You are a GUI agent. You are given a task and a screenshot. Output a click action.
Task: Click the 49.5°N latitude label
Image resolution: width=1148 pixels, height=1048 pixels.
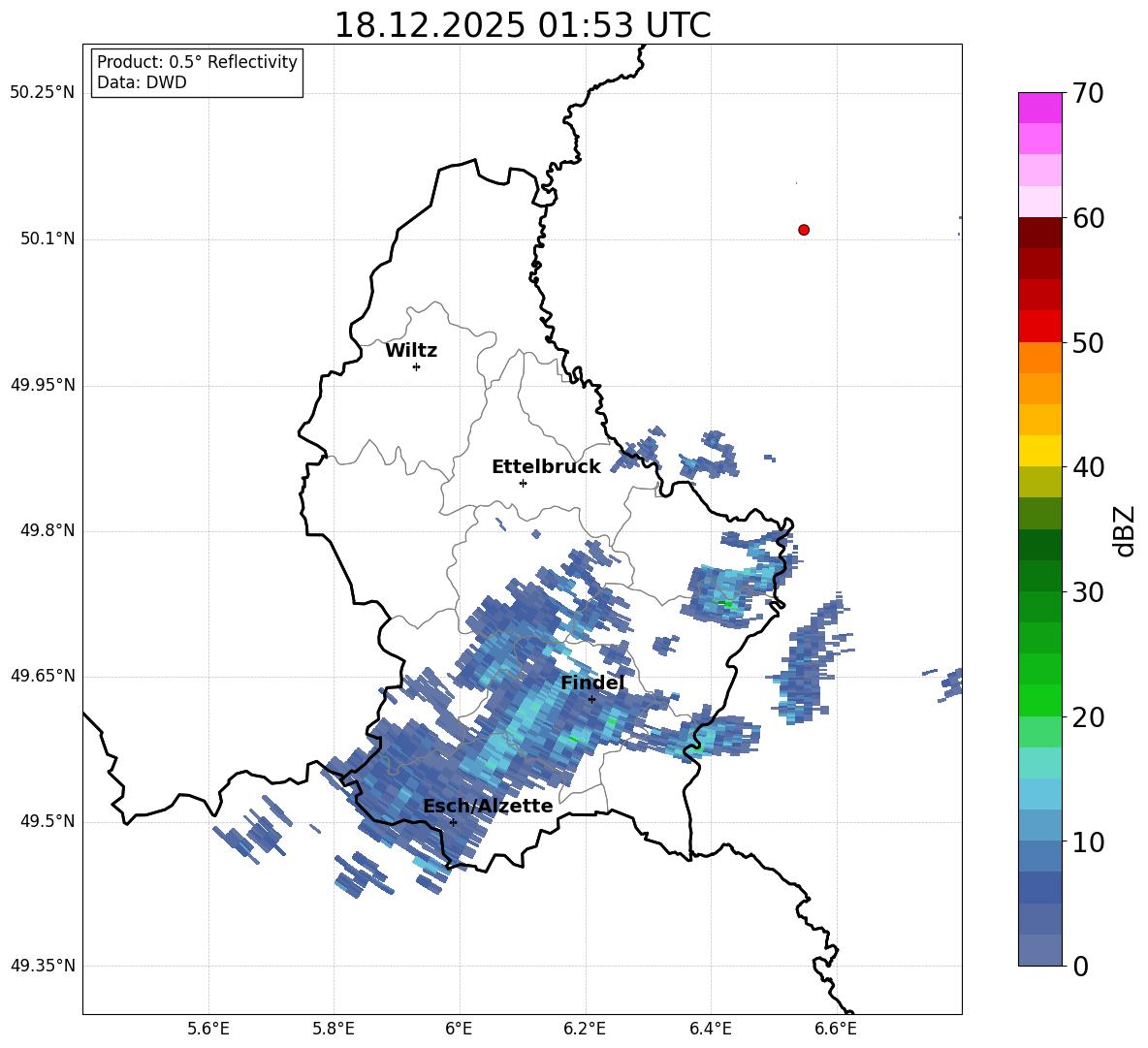point(48,821)
